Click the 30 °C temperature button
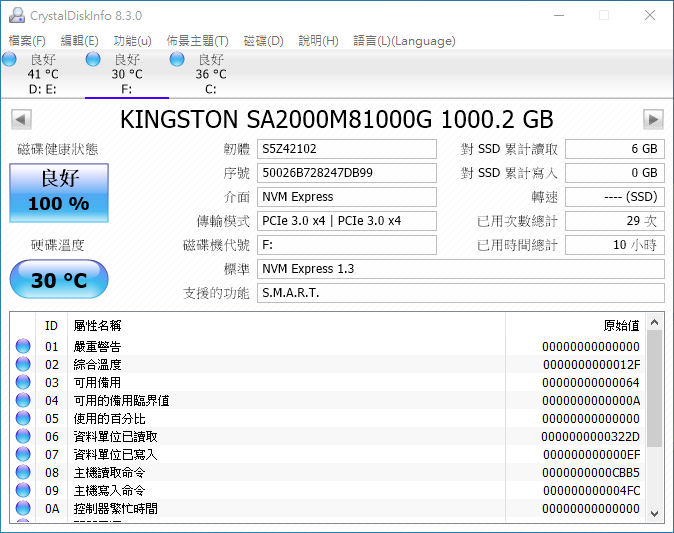674x533 pixels. (x=59, y=279)
